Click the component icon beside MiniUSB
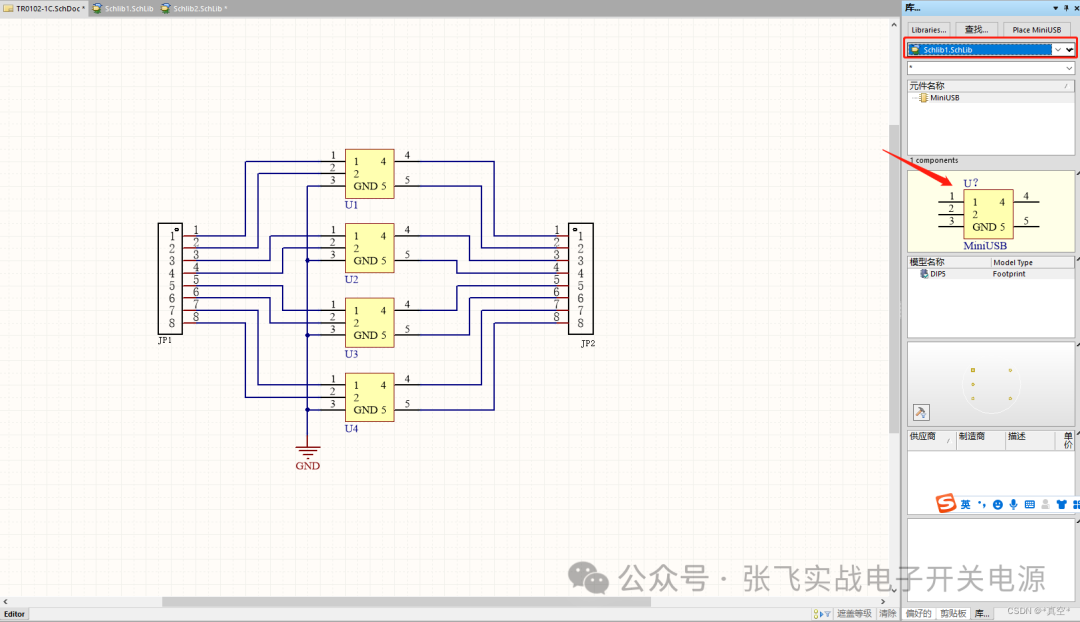This screenshot has width=1080, height=622. 923,97
